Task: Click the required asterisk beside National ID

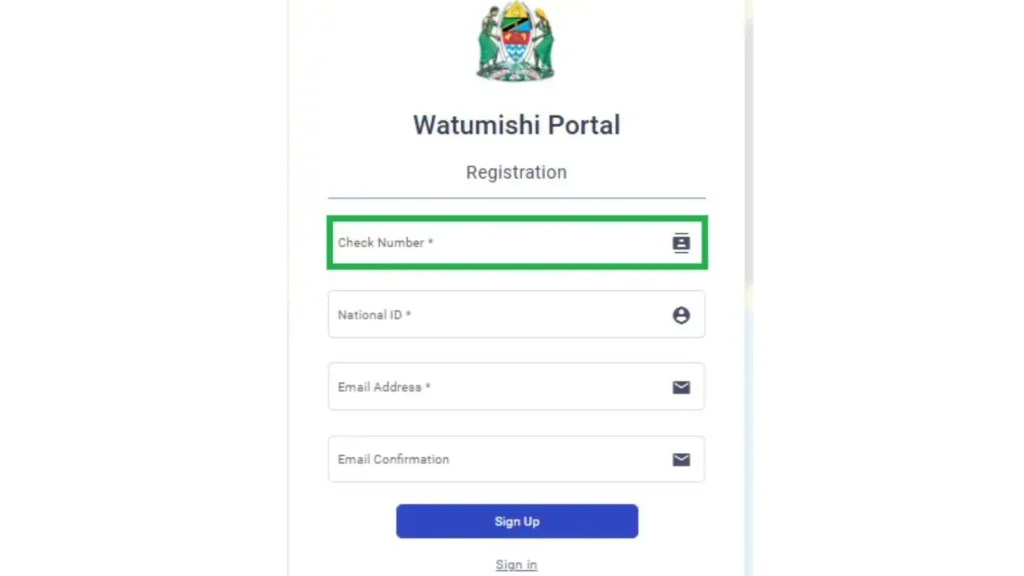Action: click(408, 314)
